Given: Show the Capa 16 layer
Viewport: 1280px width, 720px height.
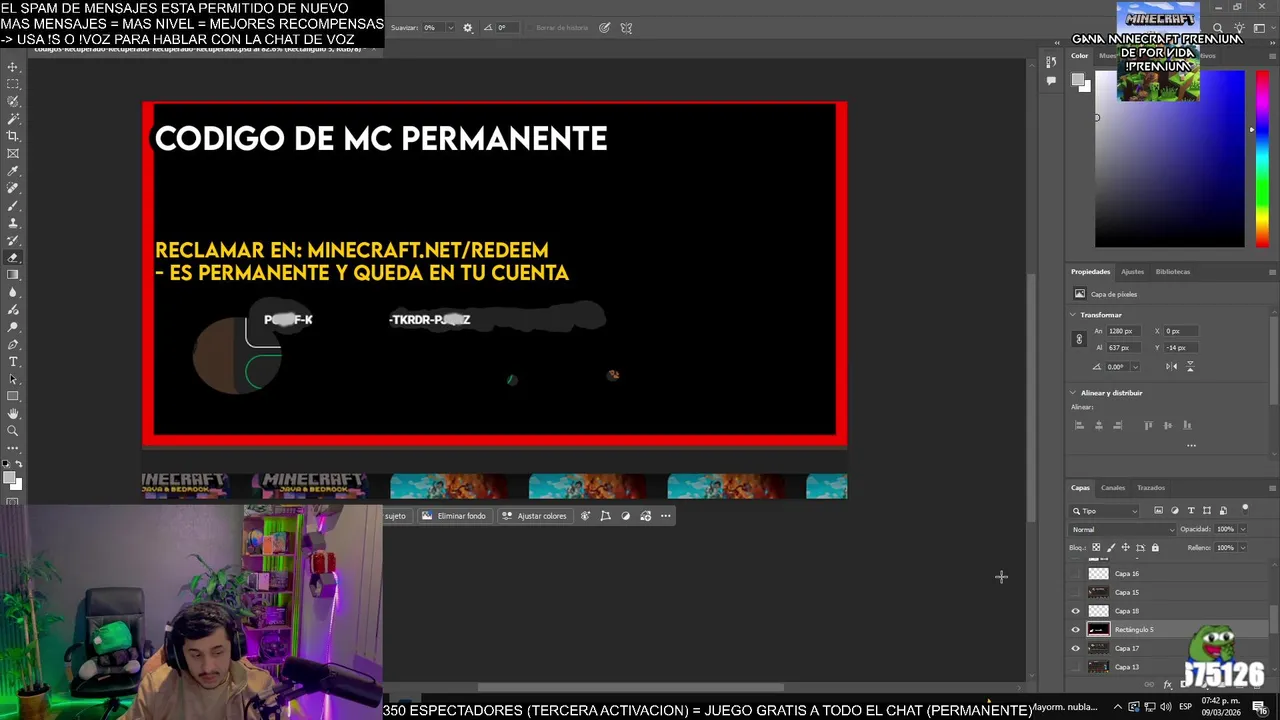Looking at the screenshot, I should coord(1076,574).
